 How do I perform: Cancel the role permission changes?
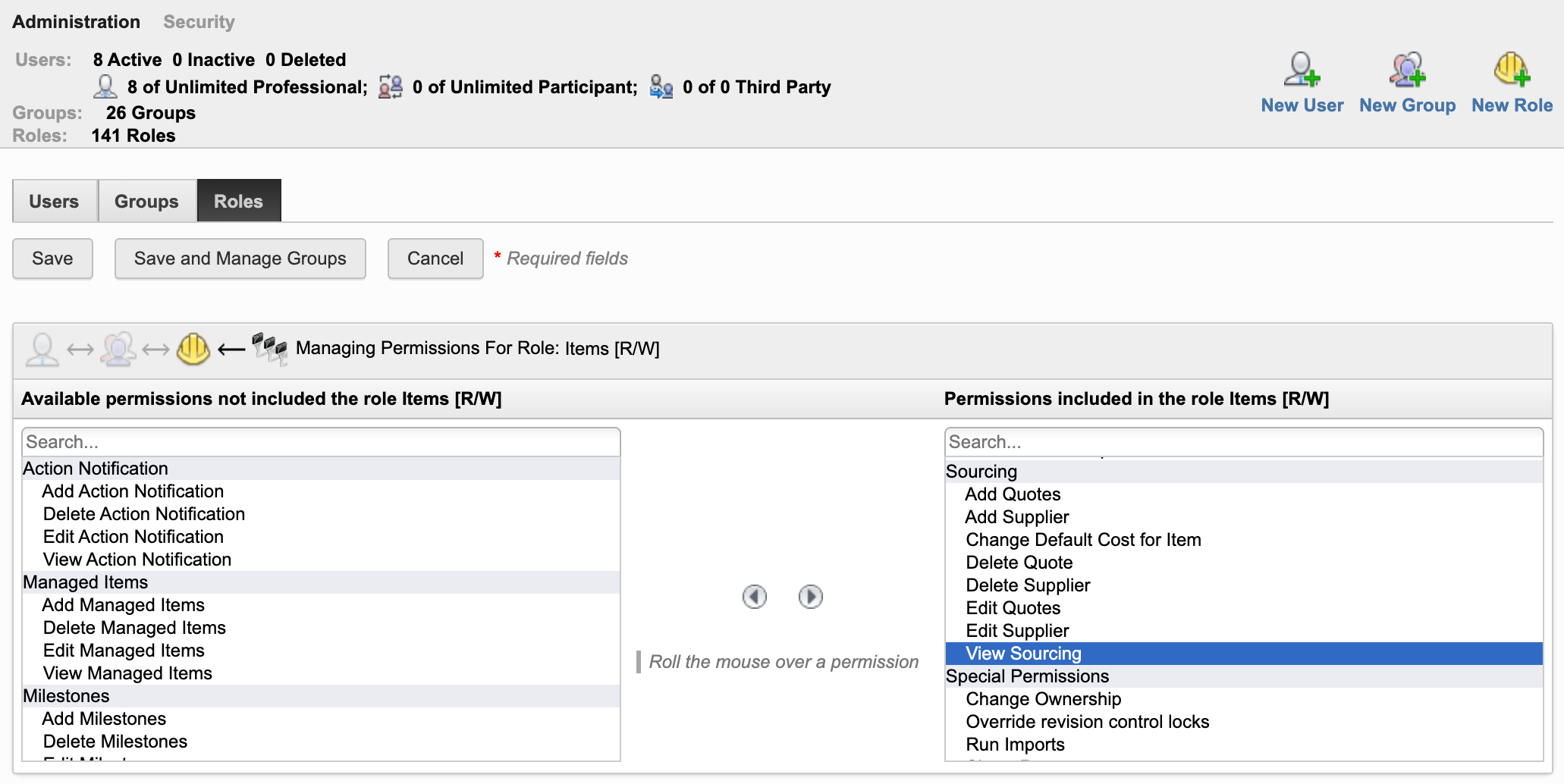click(x=435, y=259)
